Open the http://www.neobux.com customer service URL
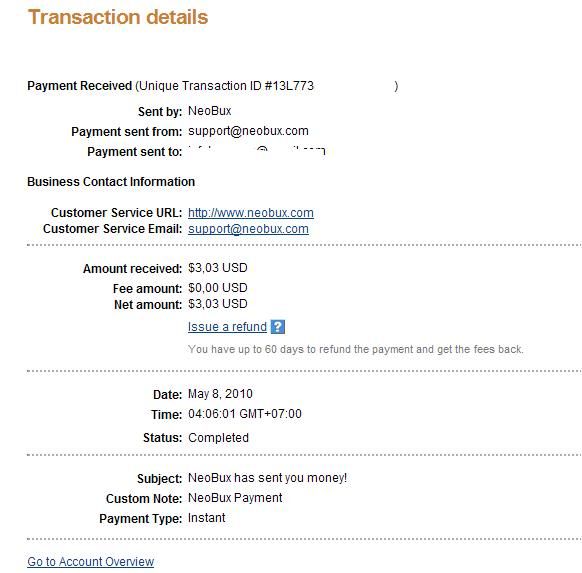The image size is (582, 573). pos(251,213)
